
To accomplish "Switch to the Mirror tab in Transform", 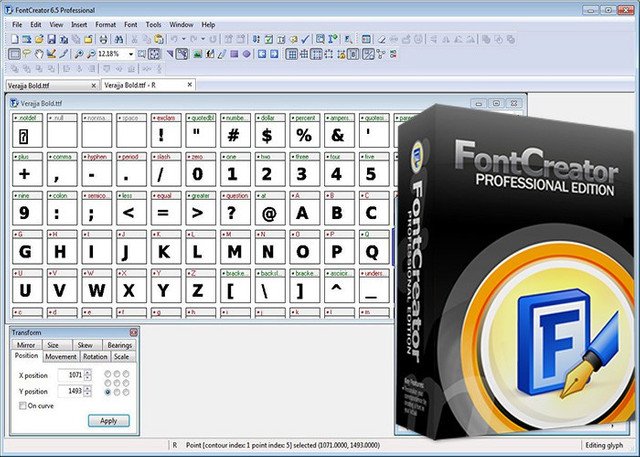I will [x=26, y=345].
